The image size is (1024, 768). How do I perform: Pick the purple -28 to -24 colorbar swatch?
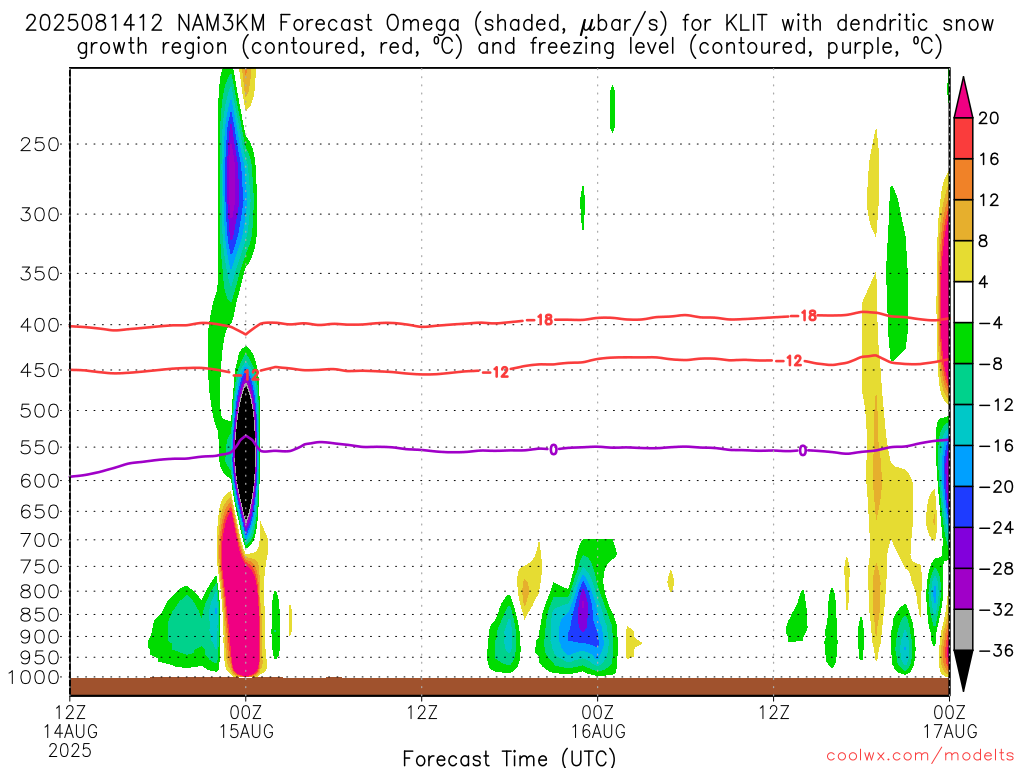point(963,548)
